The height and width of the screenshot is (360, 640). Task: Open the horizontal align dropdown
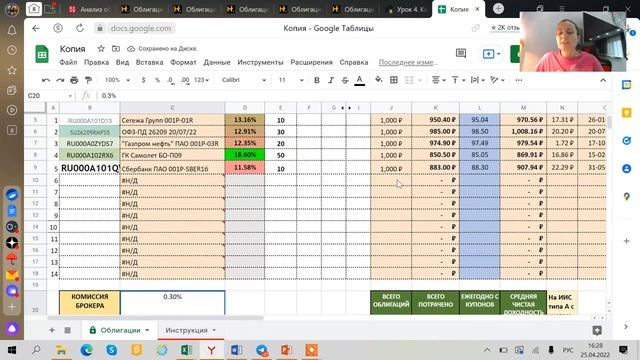(x=438, y=80)
